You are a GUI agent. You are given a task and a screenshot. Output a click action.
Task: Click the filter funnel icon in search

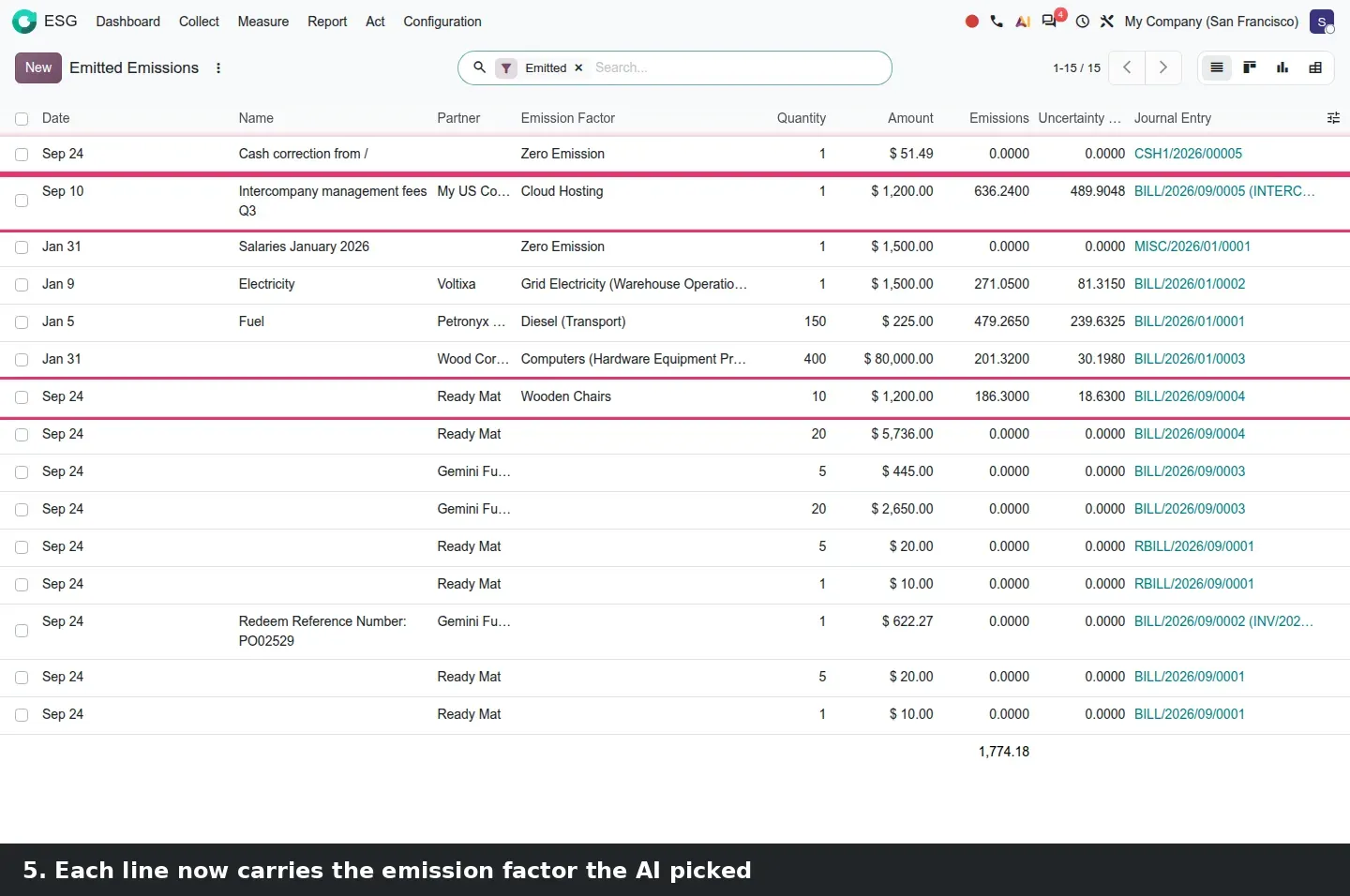point(506,67)
